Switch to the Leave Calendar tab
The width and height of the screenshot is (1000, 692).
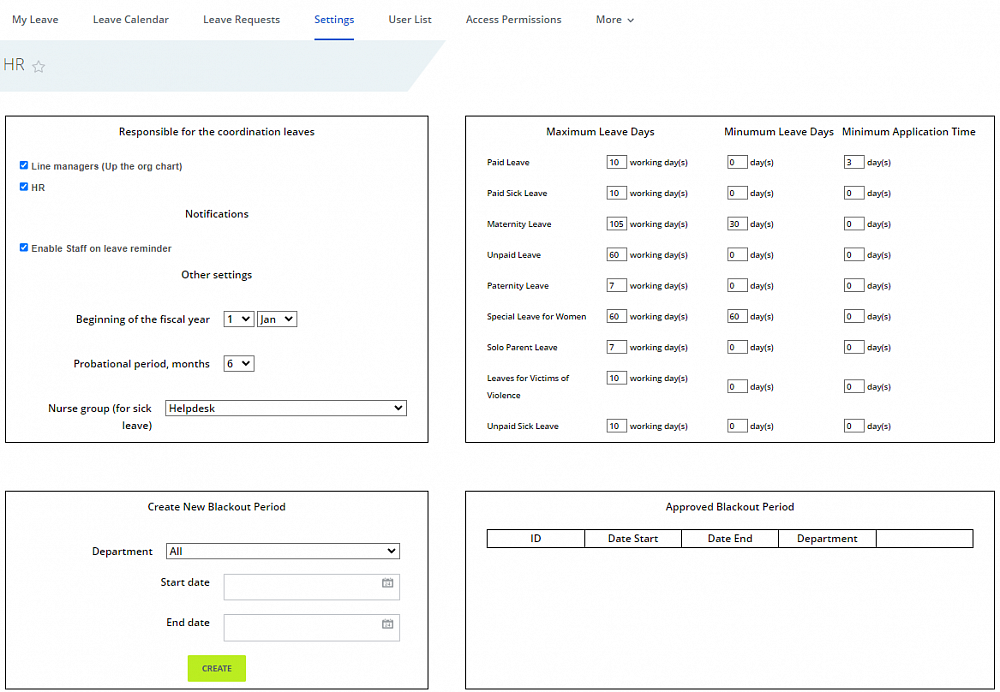[130, 19]
